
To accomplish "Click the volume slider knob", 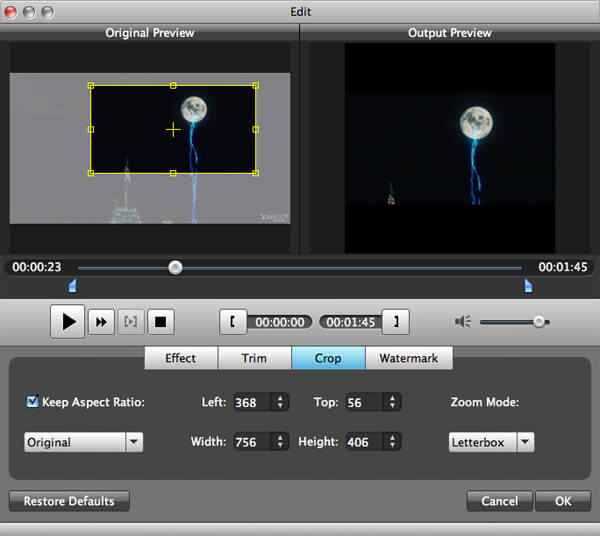I will pyautogui.click(x=539, y=322).
